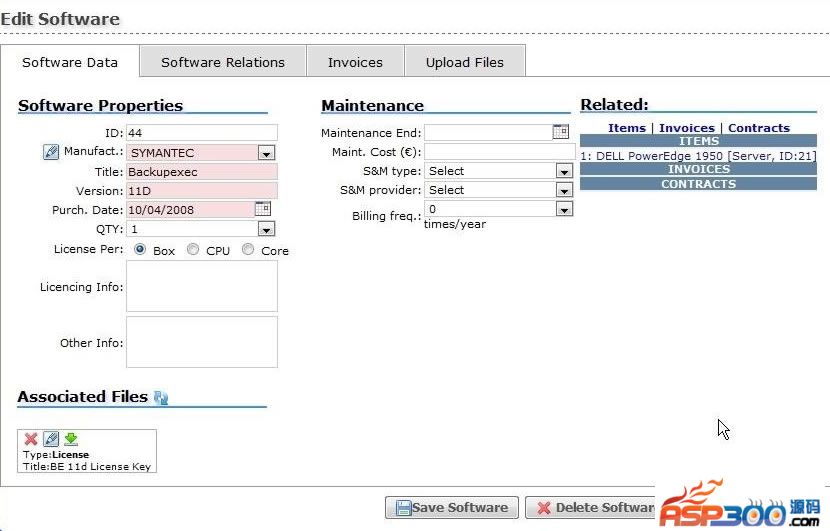Click the Save Software button
The height and width of the screenshot is (531, 830).
pyautogui.click(x=452, y=508)
